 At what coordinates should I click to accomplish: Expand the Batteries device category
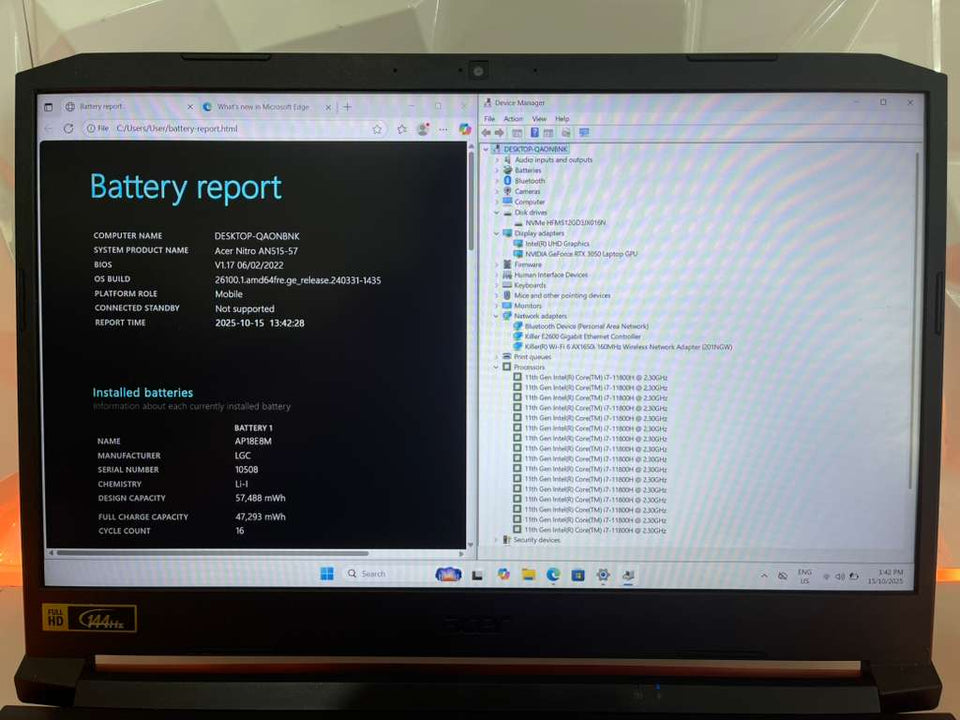tap(496, 170)
